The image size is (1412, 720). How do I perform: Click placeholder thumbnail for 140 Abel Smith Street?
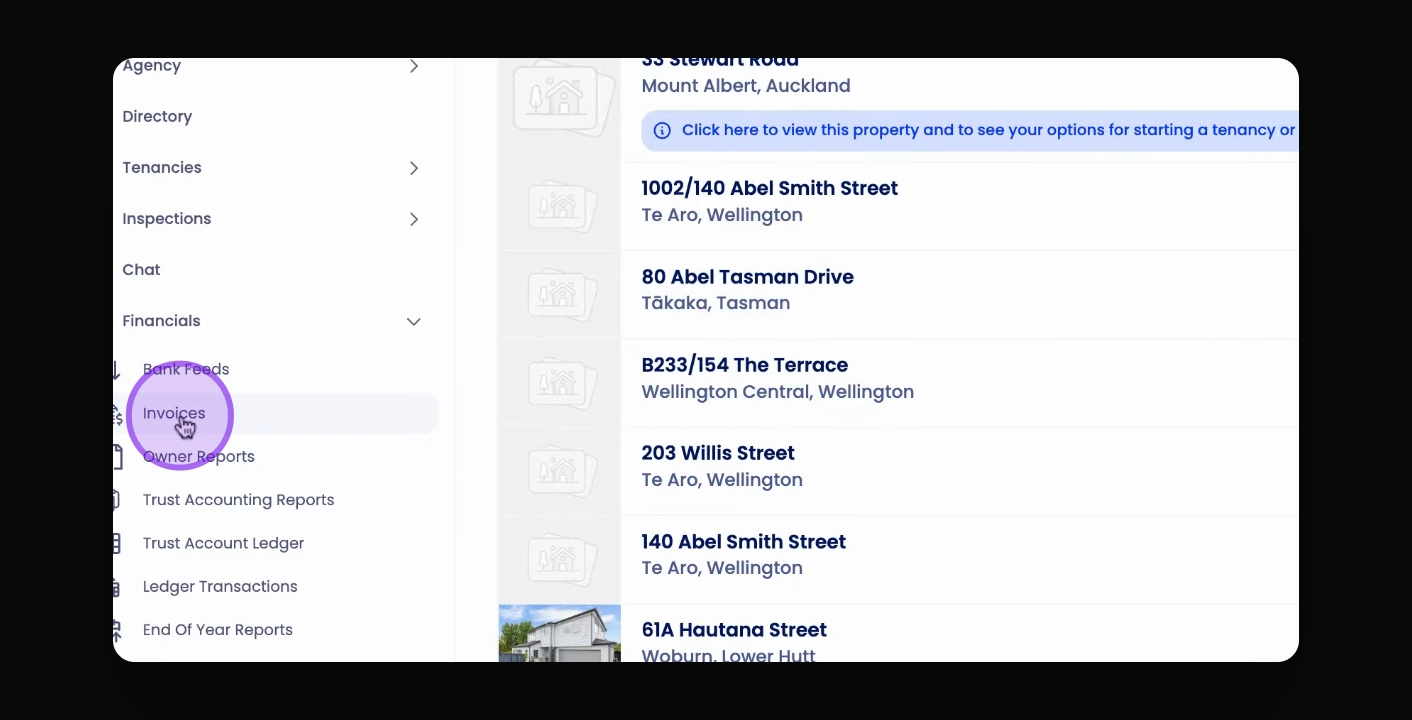pos(559,558)
